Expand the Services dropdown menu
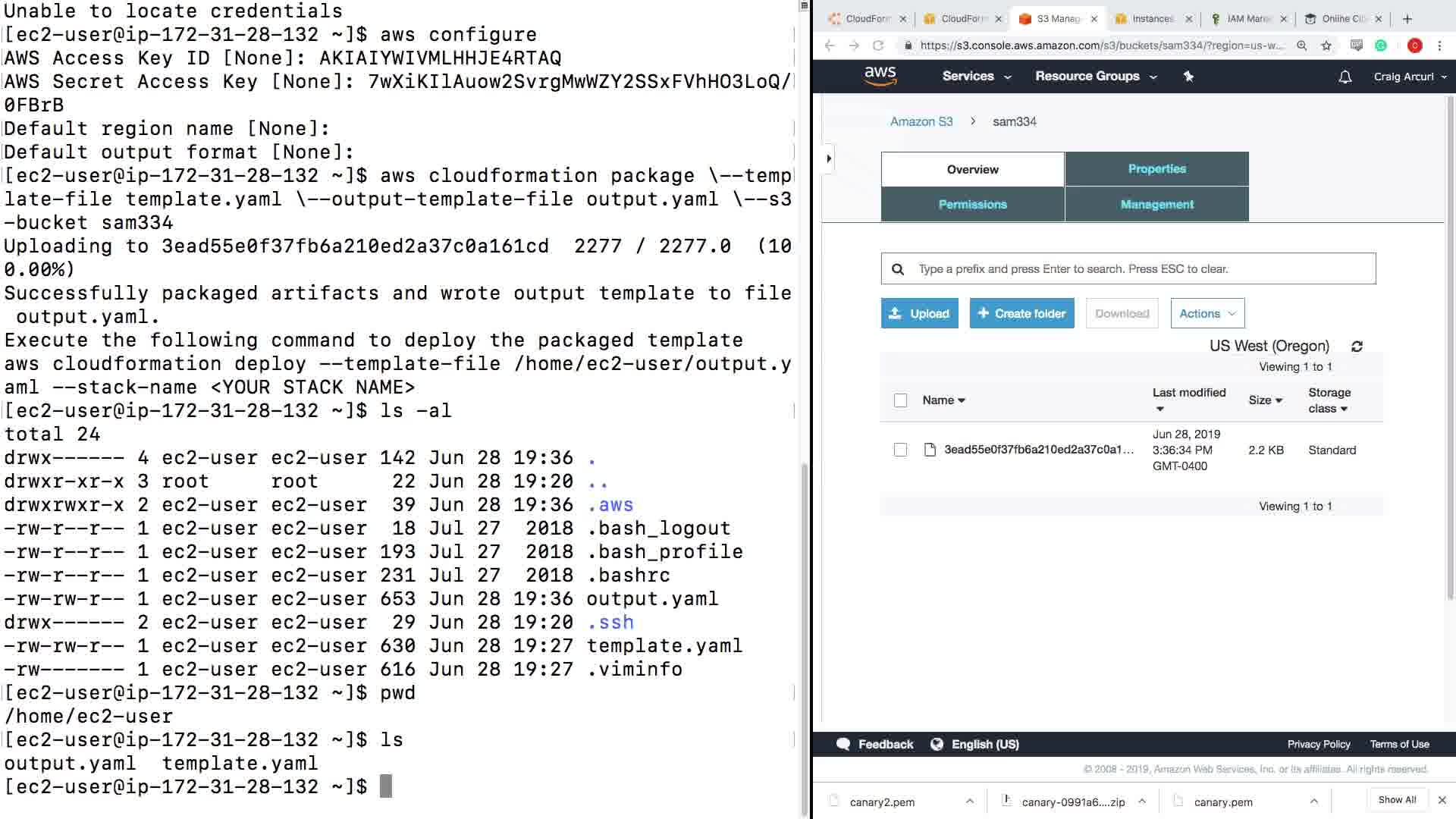The image size is (1456, 819). (976, 77)
